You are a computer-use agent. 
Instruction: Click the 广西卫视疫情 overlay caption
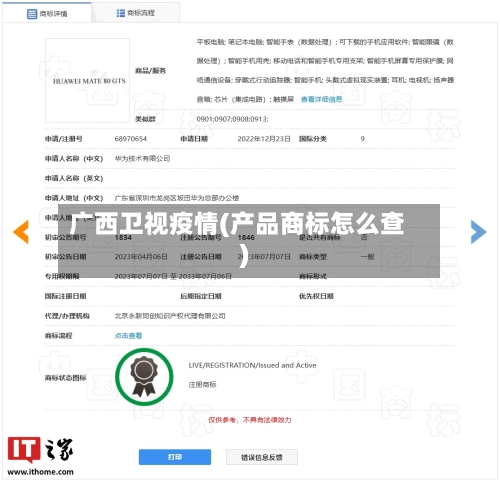point(249,241)
